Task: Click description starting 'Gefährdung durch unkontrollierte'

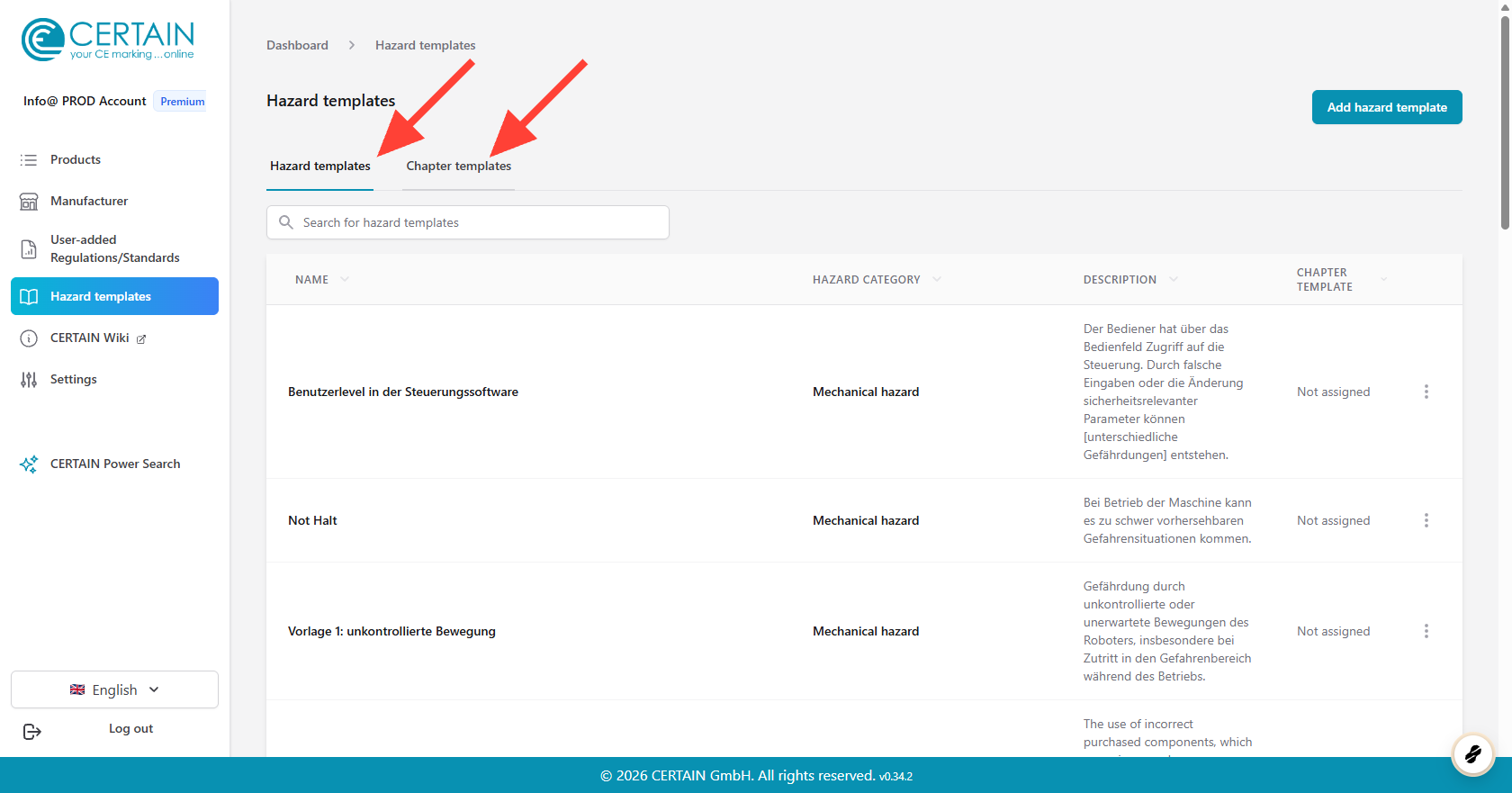Action: click(x=1167, y=631)
